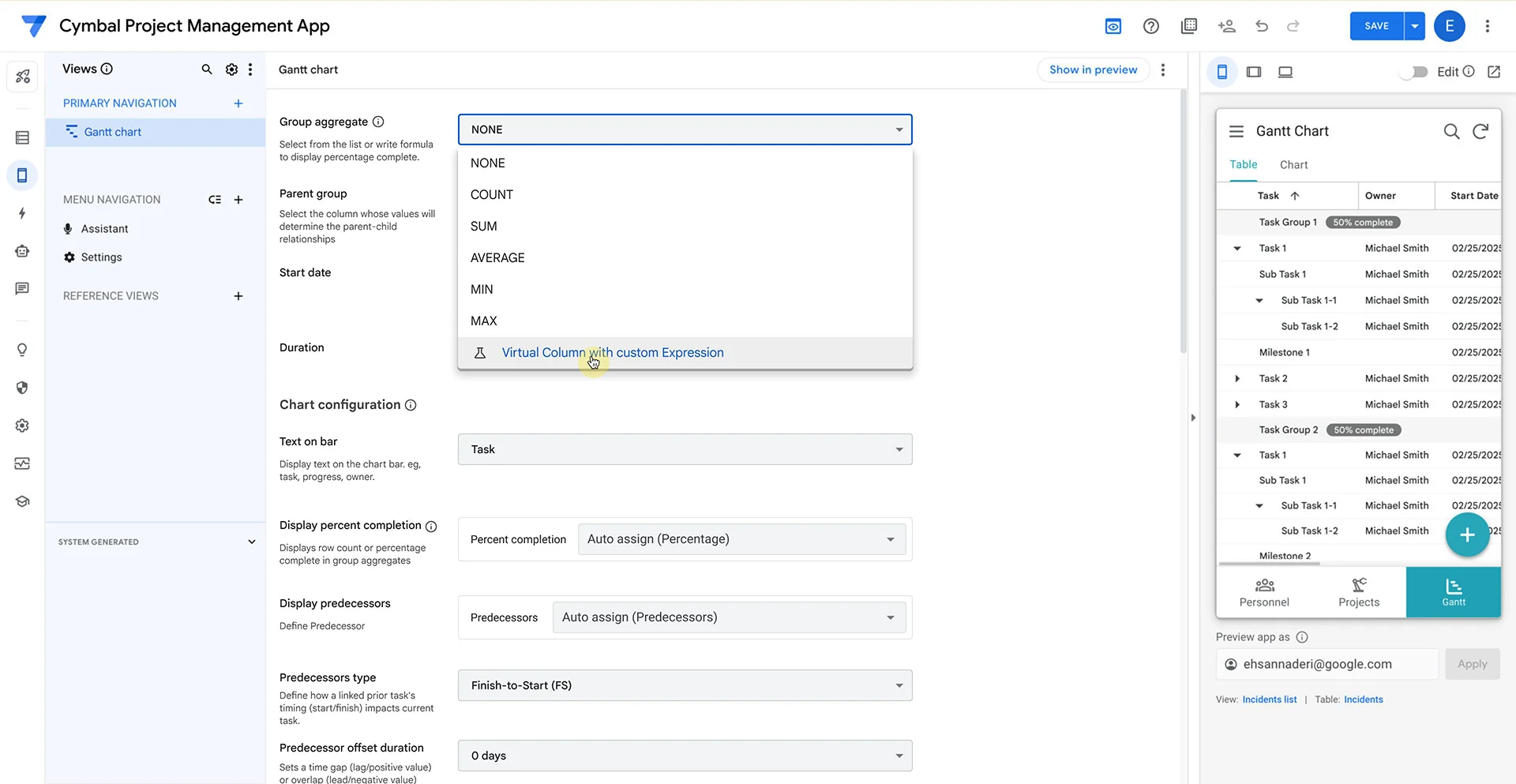Open the table grid icon in header
Screen dimensions: 1516x784
click(x=1189, y=26)
